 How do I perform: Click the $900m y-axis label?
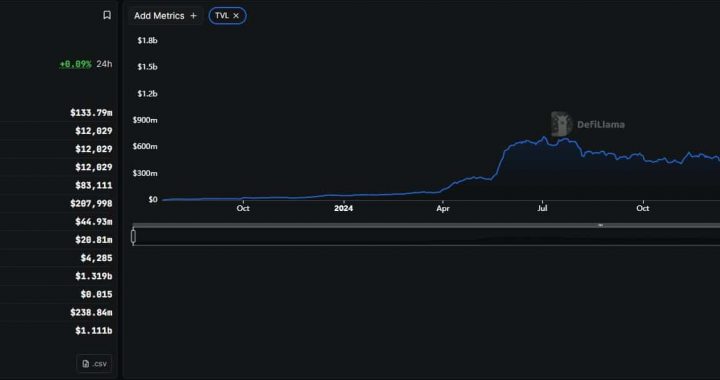(145, 120)
